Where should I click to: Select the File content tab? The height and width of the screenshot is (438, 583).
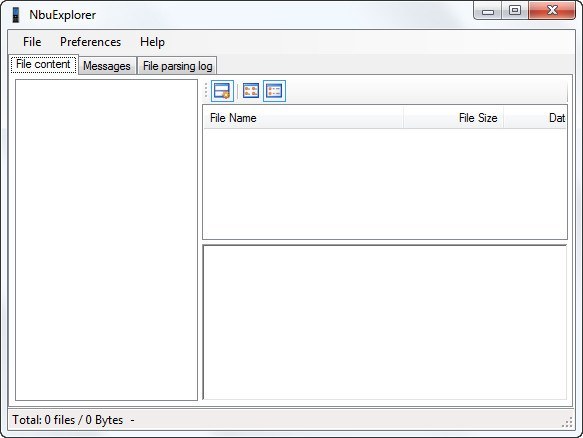[43, 64]
